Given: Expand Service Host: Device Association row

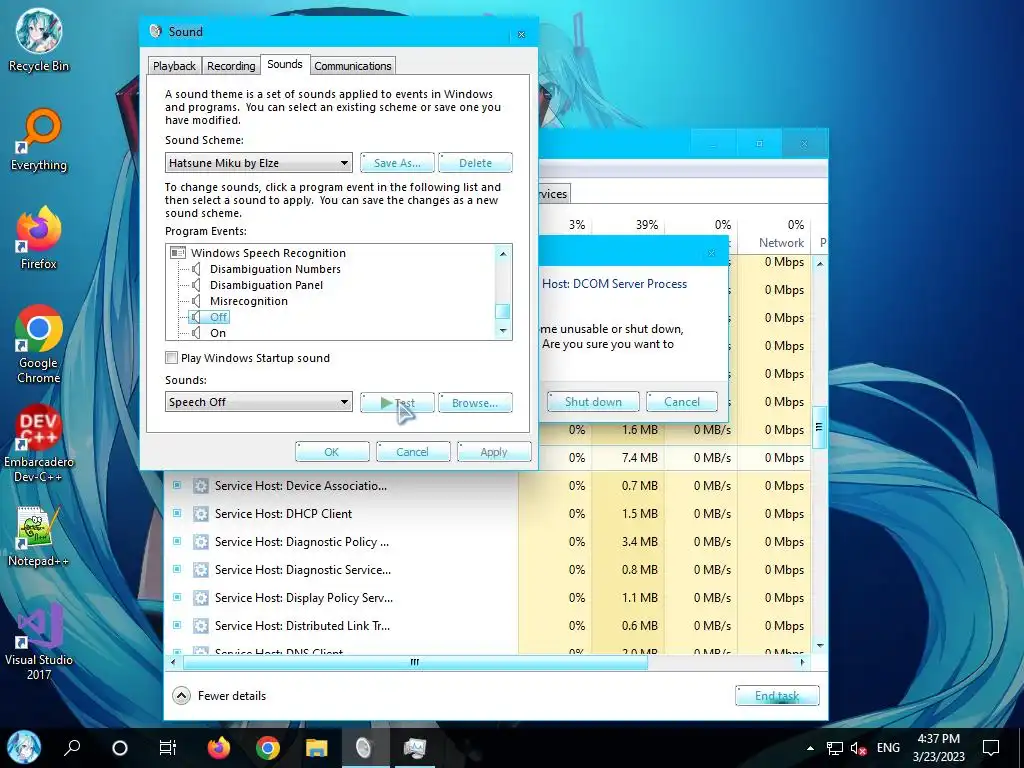Looking at the screenshot, I should (x=177, y=485).
